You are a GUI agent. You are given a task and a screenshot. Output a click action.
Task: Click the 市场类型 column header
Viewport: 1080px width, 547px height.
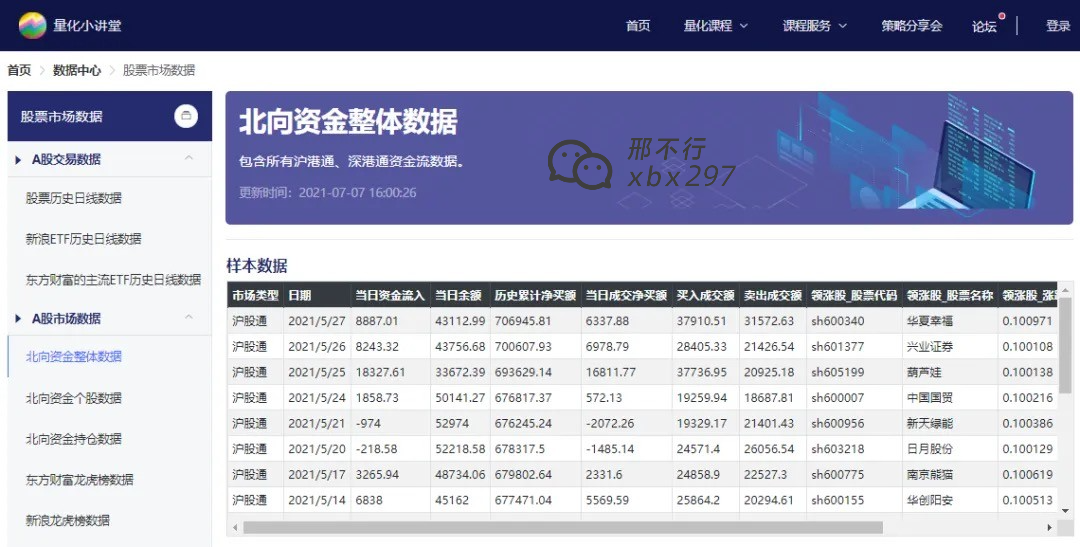(256, 295)
